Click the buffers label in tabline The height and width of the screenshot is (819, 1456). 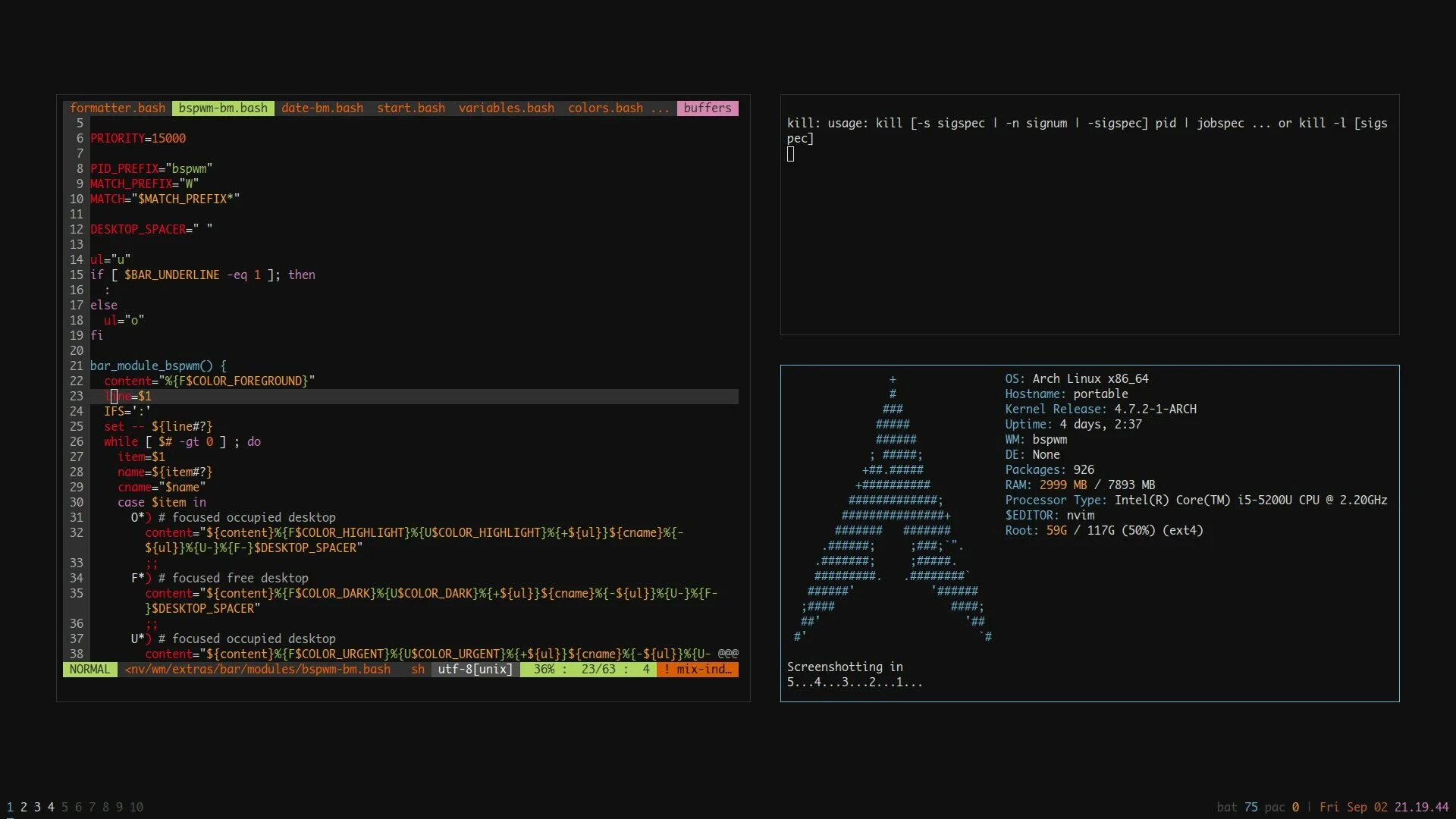[707, 108]
